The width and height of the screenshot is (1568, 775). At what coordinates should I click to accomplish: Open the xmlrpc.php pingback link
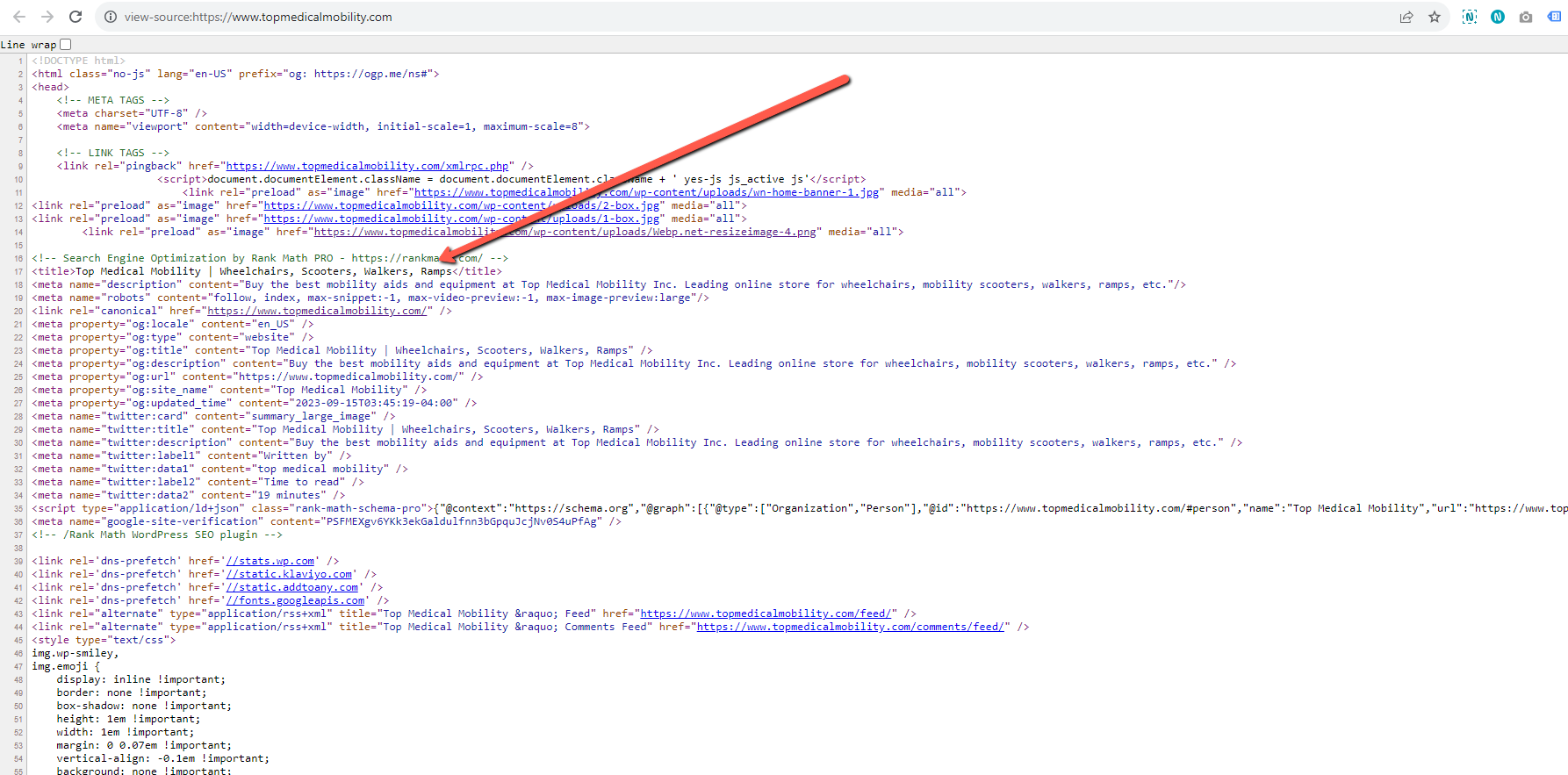tap(368, 166)
